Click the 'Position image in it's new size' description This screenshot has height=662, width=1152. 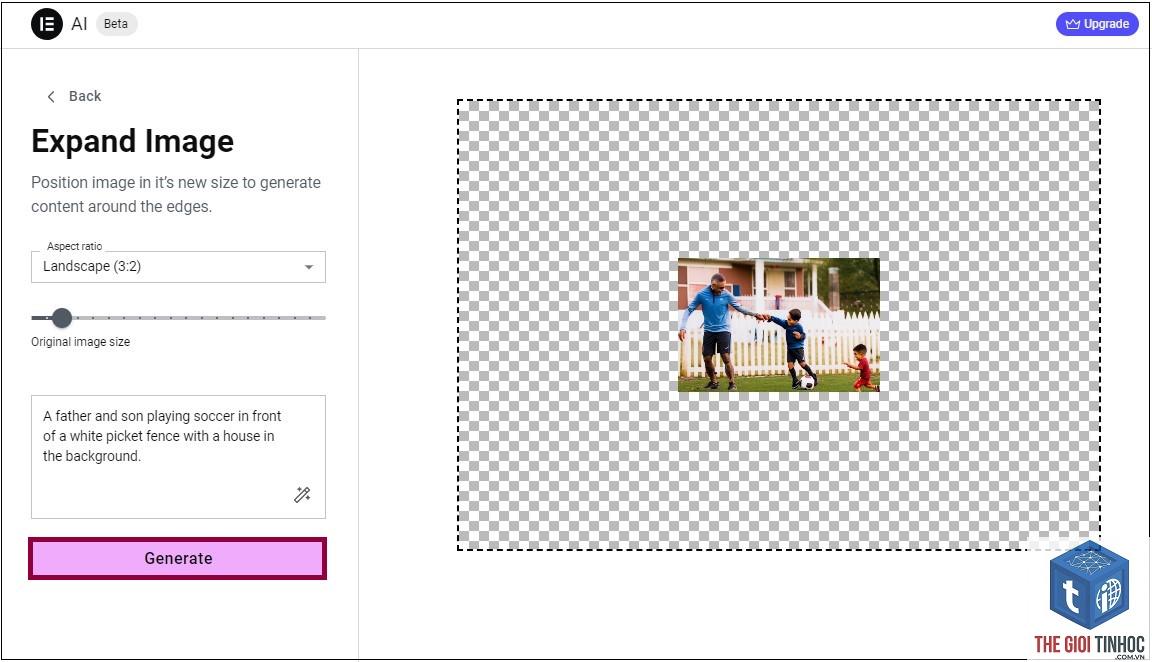coord(176,195)
